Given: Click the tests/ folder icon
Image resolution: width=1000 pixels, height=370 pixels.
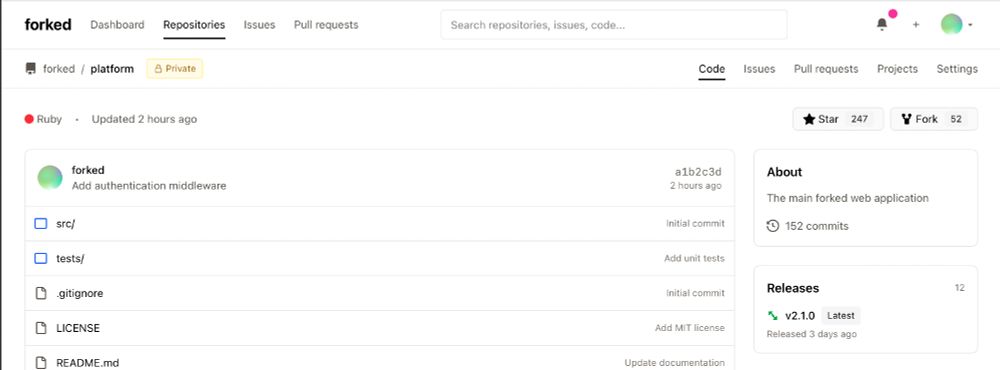Looking at the screenshot, I should pyautogui.click(x=41, y=258).
